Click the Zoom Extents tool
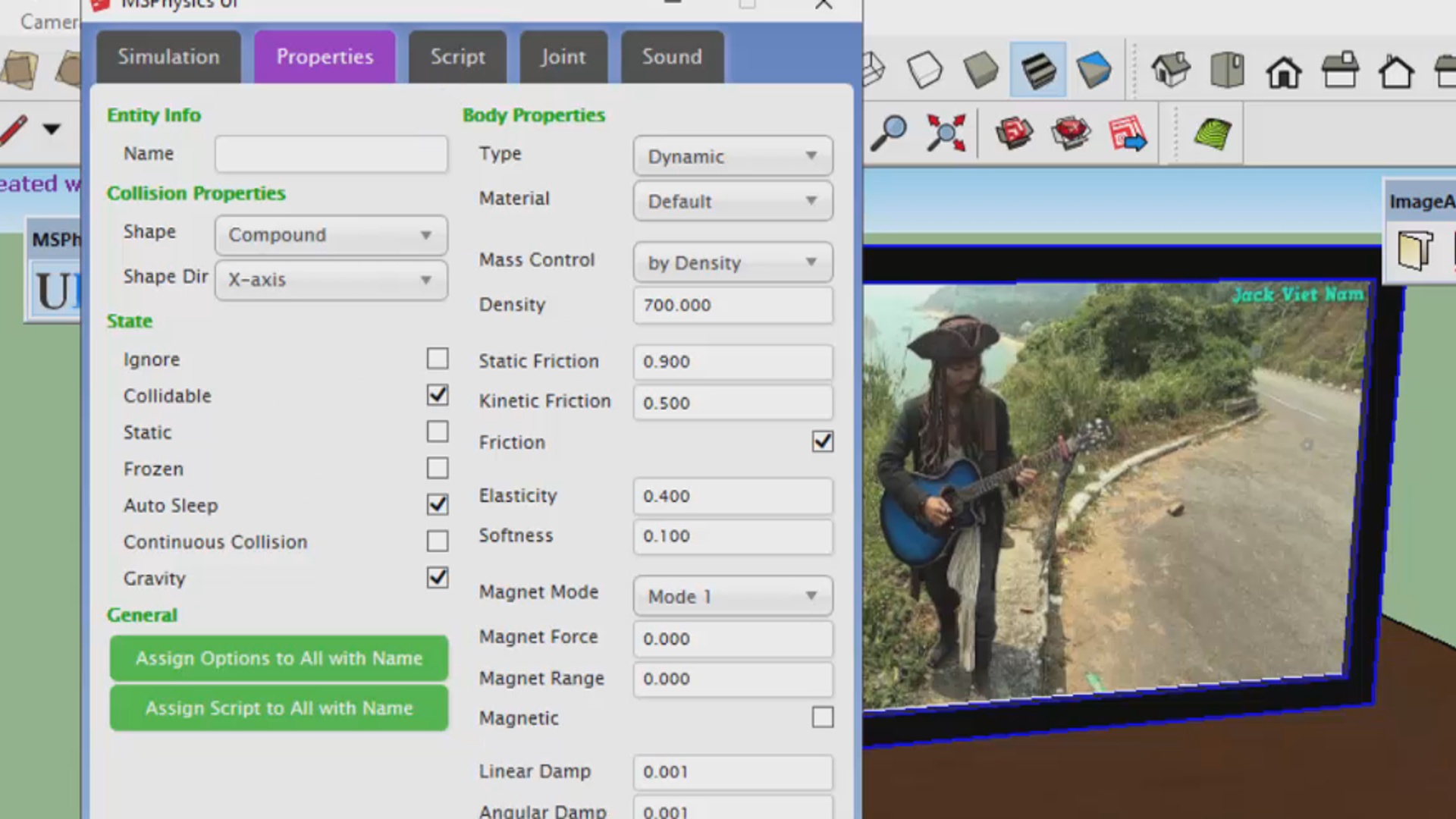This screenshot has width=1456, height=819. 946,133
